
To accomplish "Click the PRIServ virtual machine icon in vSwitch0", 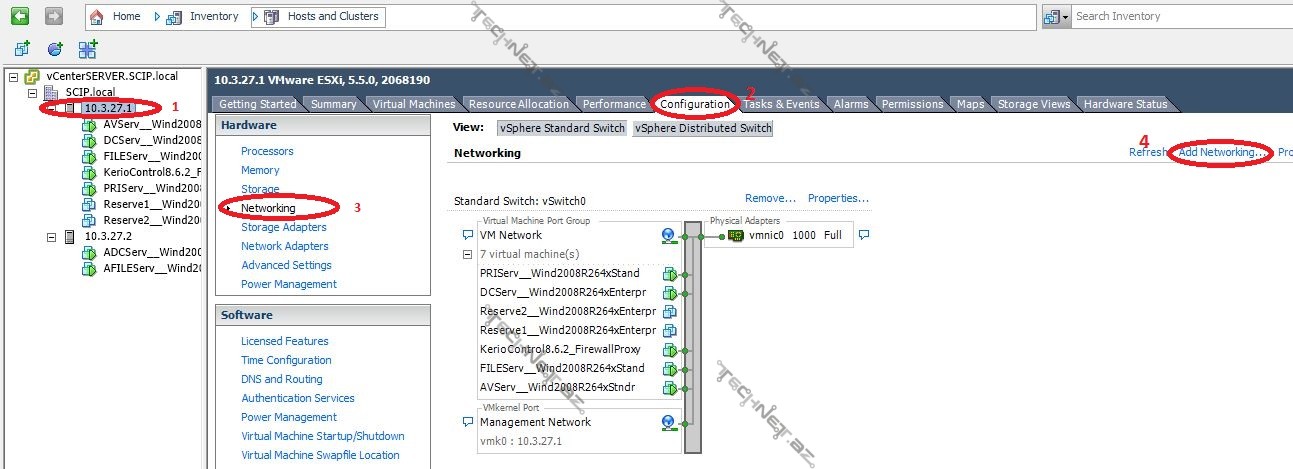I will (x=669, y=274).
